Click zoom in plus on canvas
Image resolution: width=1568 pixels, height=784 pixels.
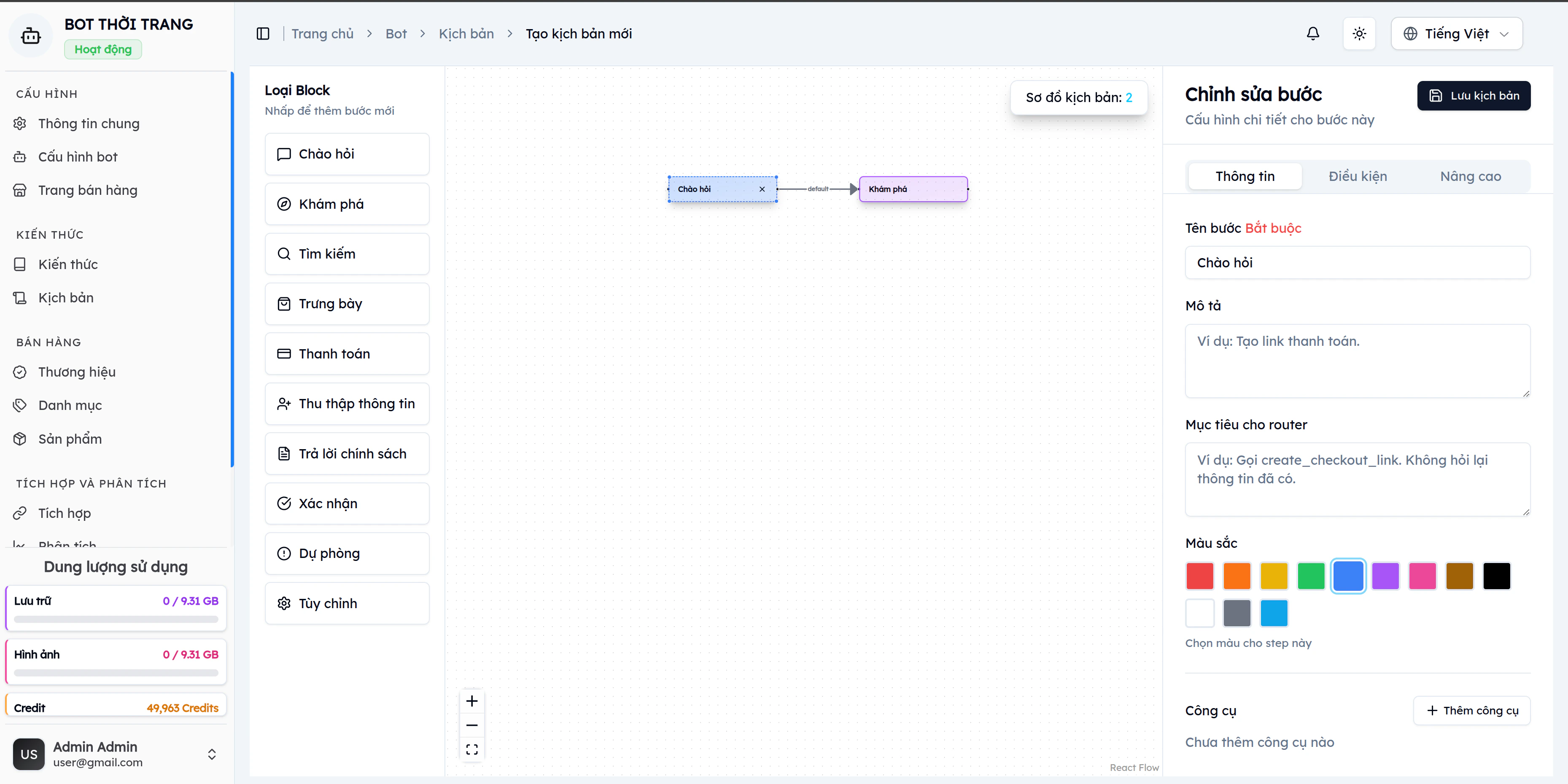(x=472, y=701)
